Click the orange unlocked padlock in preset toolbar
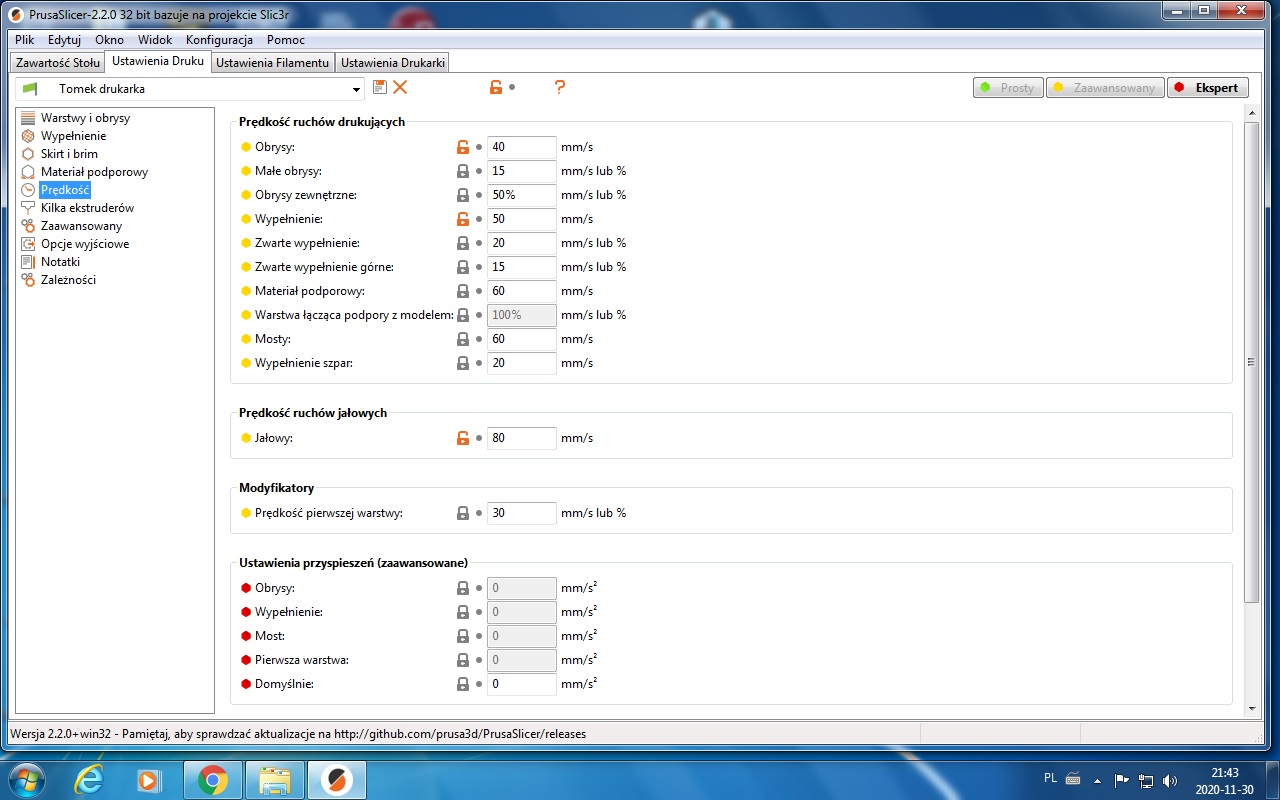Screen dimensions: 1280x800 coord(495,88)
